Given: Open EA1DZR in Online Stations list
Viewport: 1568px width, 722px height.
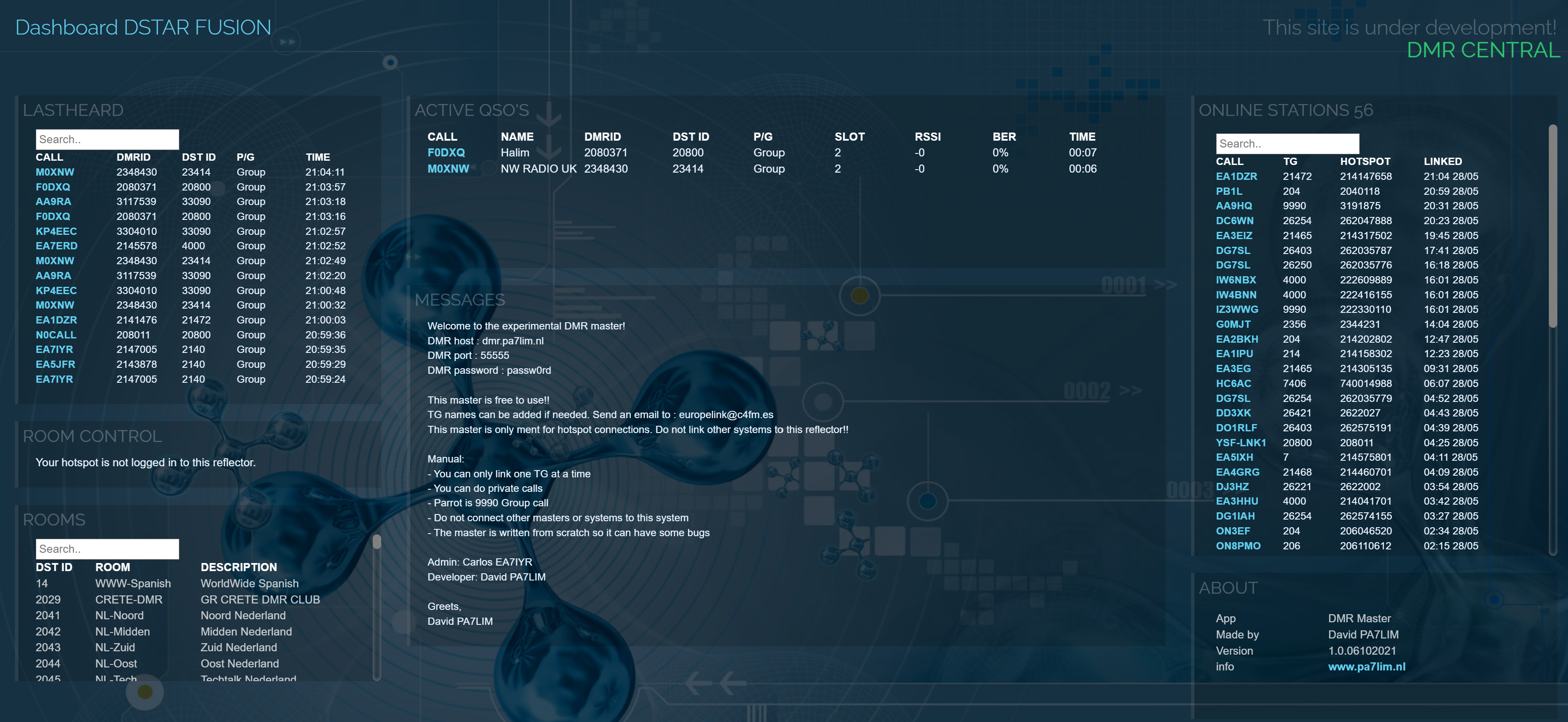Looking at the screenshot, I should (x=1236, y=177).
